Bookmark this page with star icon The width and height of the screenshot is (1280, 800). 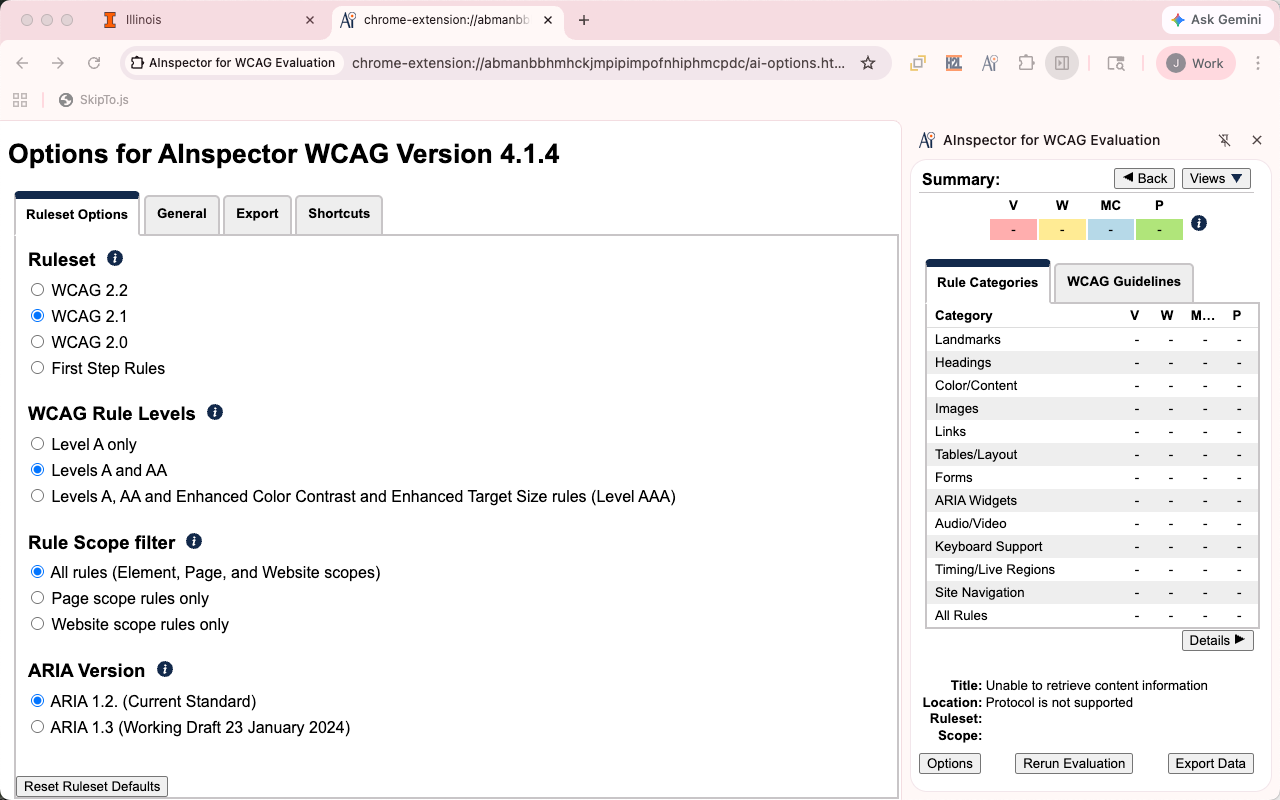click(868, 63)
